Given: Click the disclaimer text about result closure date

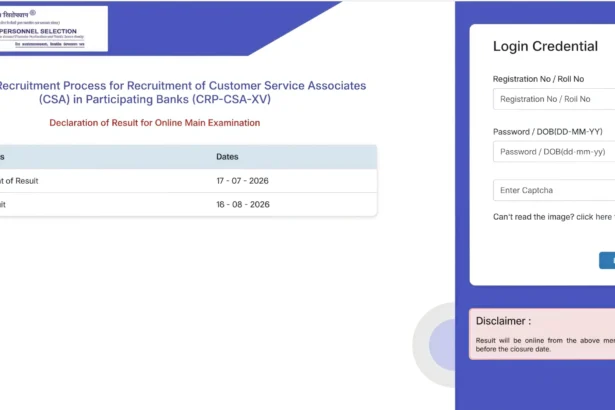Looking at the screenshot, I should coord(545,344).
